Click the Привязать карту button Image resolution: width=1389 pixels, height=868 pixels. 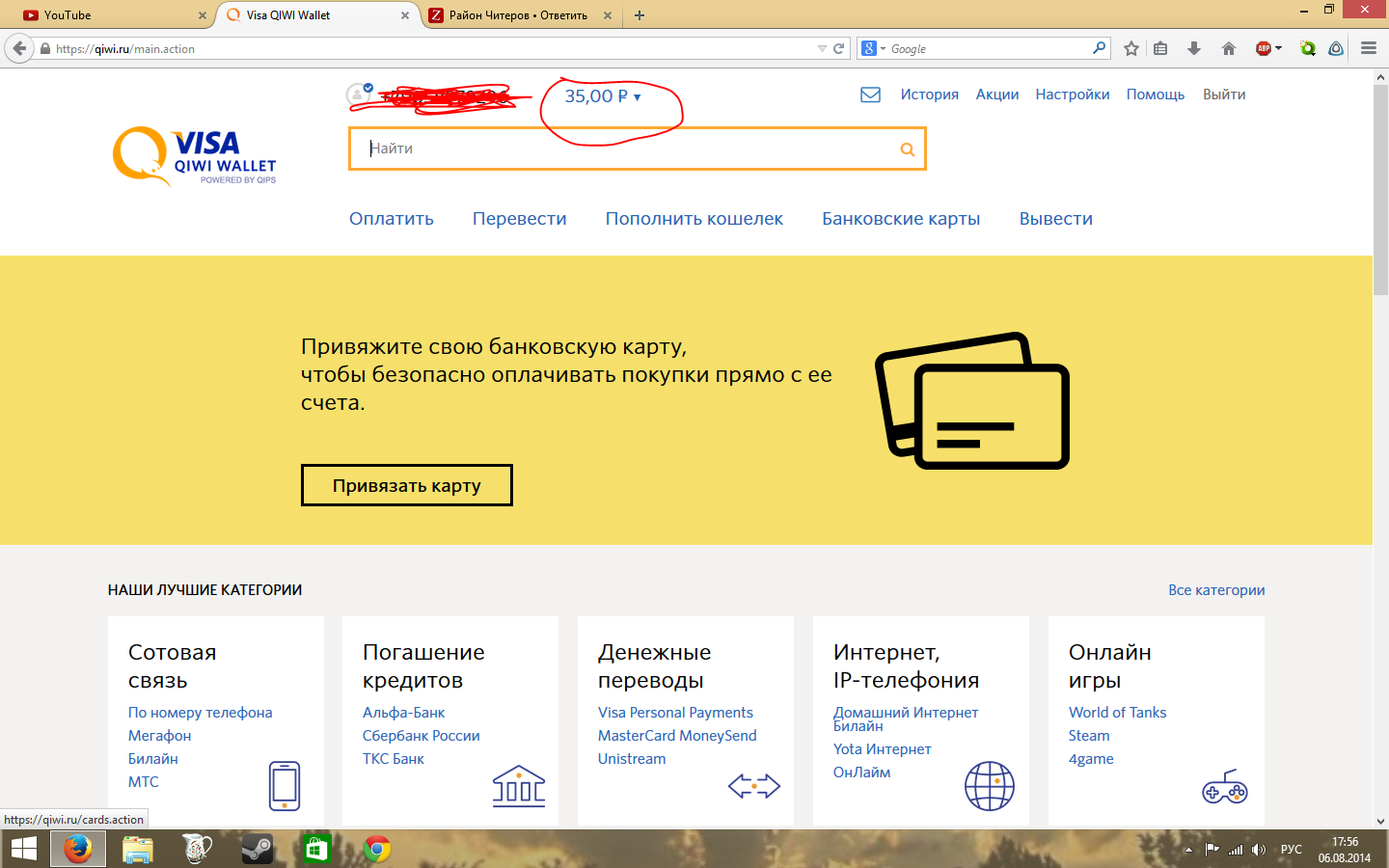click(x=407, y=485)
